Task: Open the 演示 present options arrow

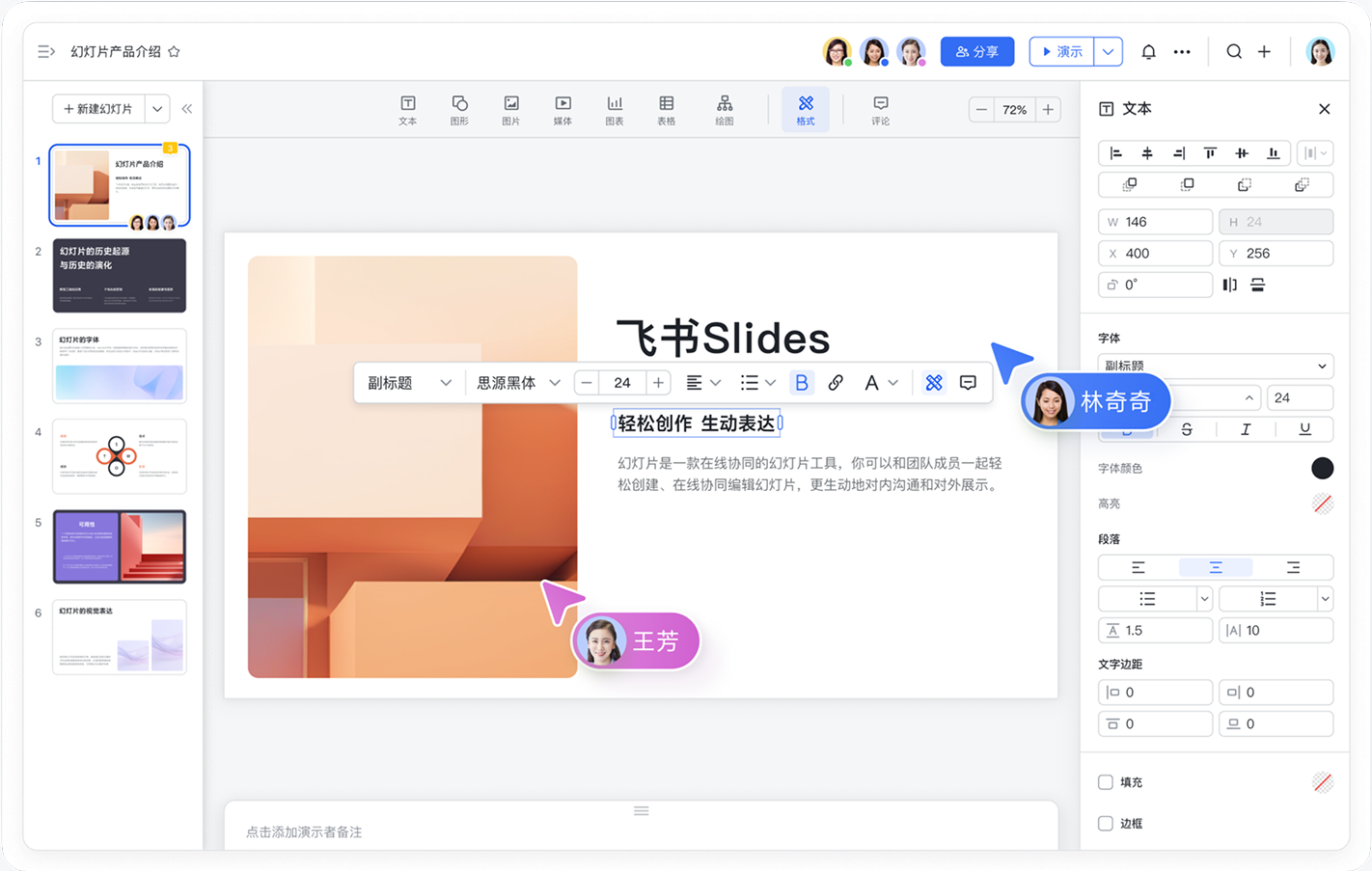Action: (x=1109, y=52)
